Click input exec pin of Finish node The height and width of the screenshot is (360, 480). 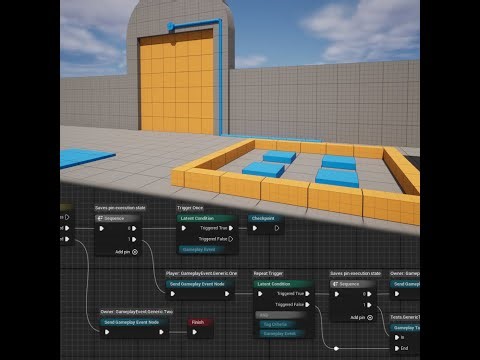click(x=195, y=332)
